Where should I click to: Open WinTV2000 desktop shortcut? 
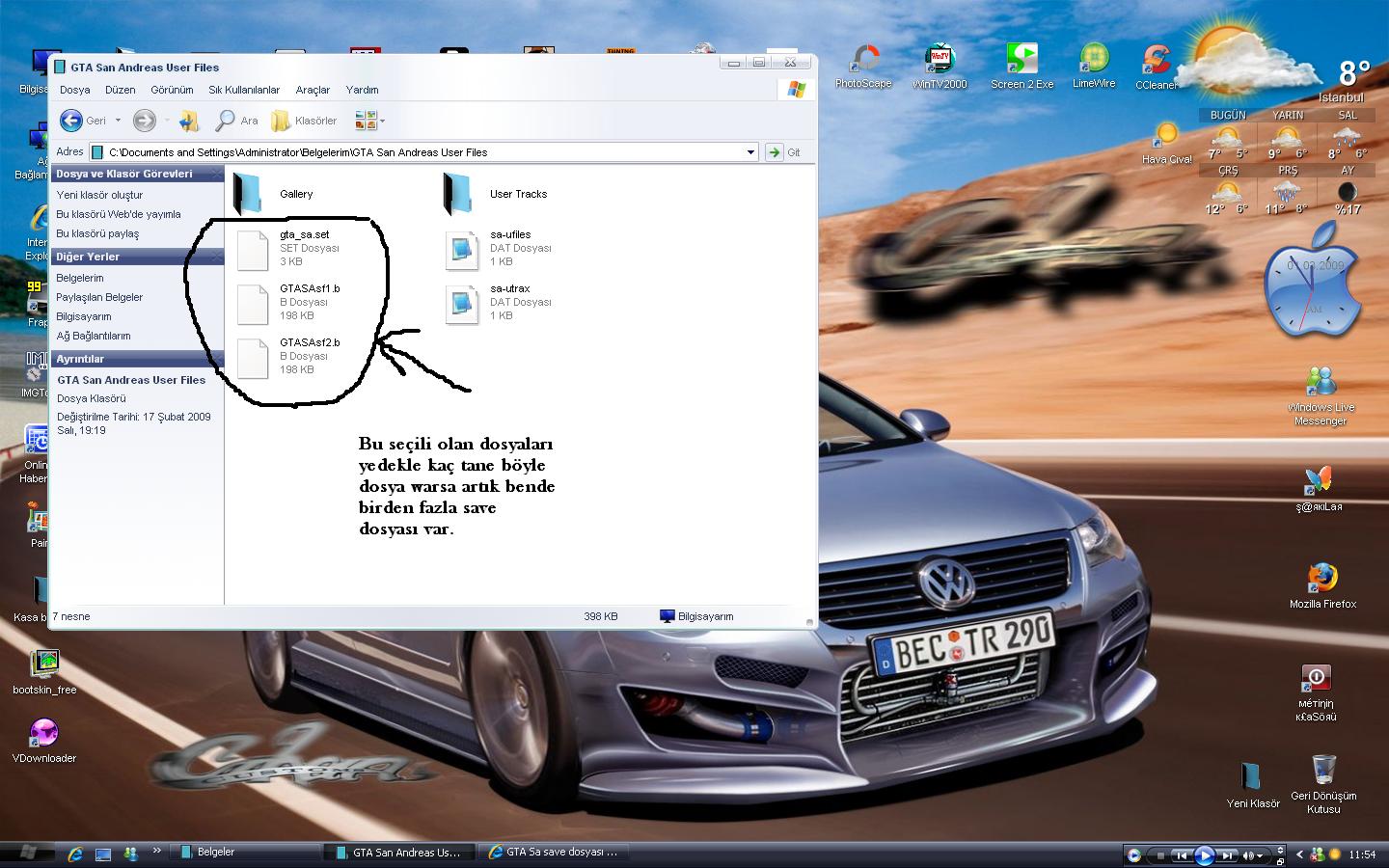[x=940, y=66]
